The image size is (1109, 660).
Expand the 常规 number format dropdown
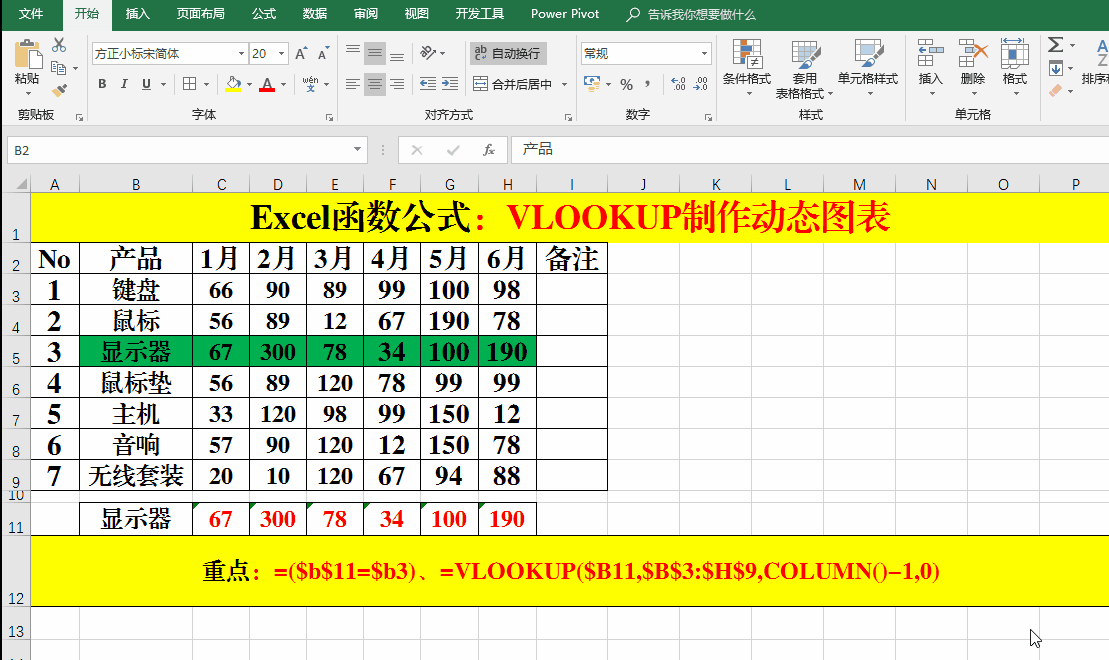[705, 53]
